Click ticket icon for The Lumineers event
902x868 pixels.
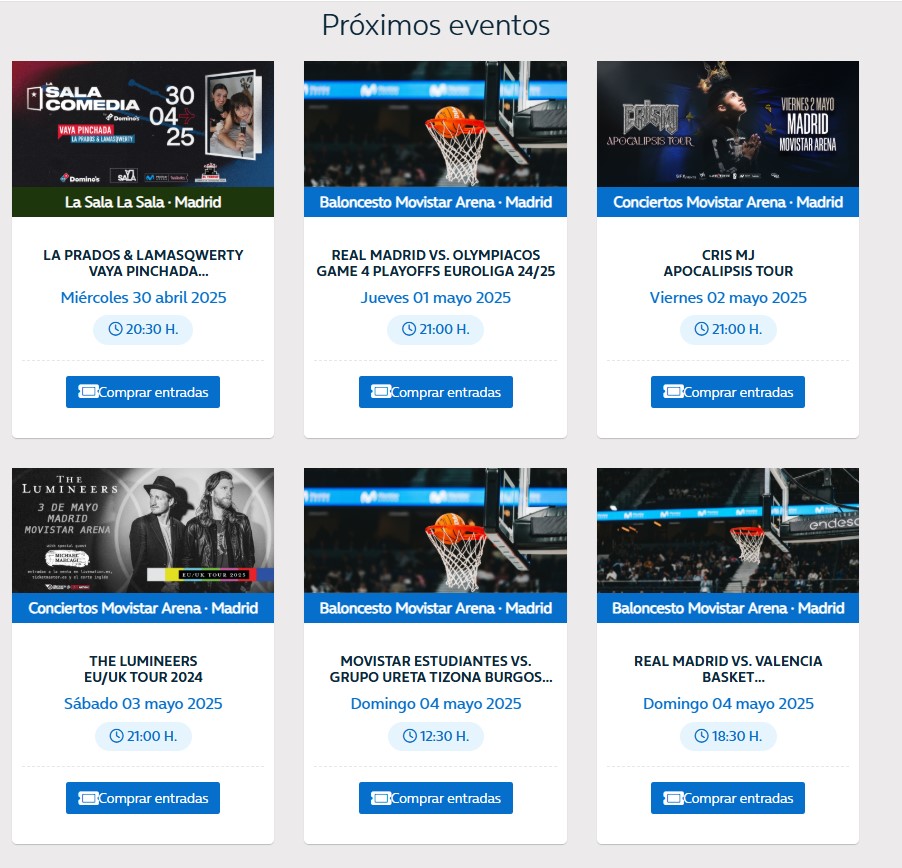coord(89,798)
